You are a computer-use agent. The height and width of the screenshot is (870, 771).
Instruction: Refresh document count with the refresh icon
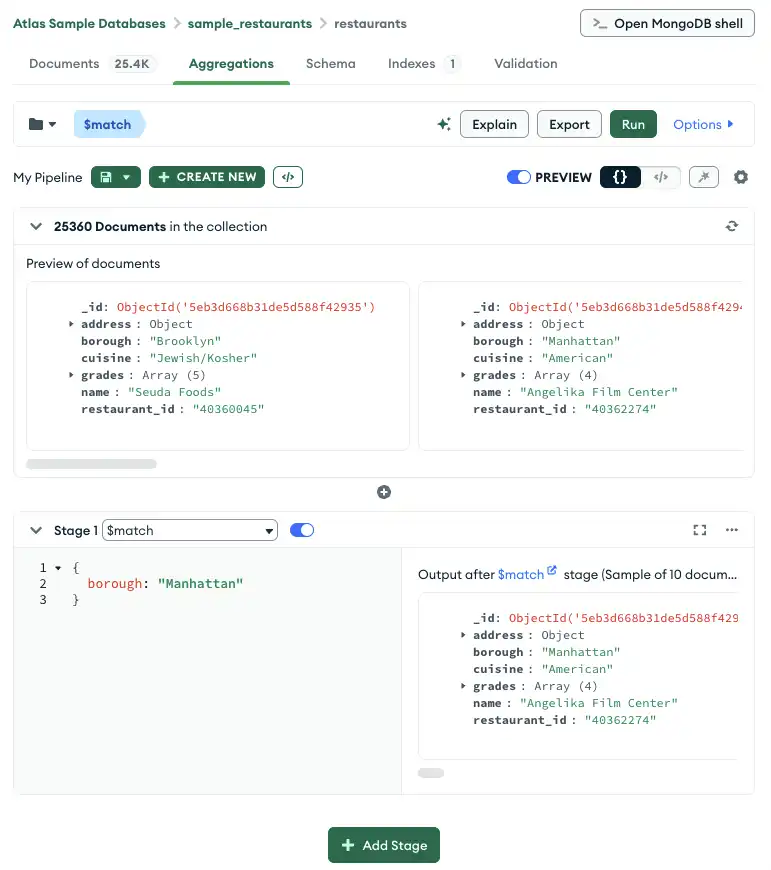[x=732, y=226]
